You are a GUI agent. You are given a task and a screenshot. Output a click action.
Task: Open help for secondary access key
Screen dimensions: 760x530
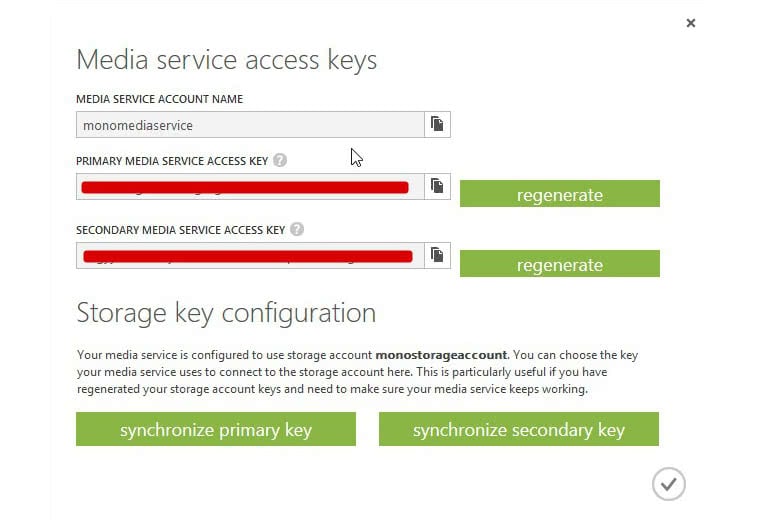point(297,229)
